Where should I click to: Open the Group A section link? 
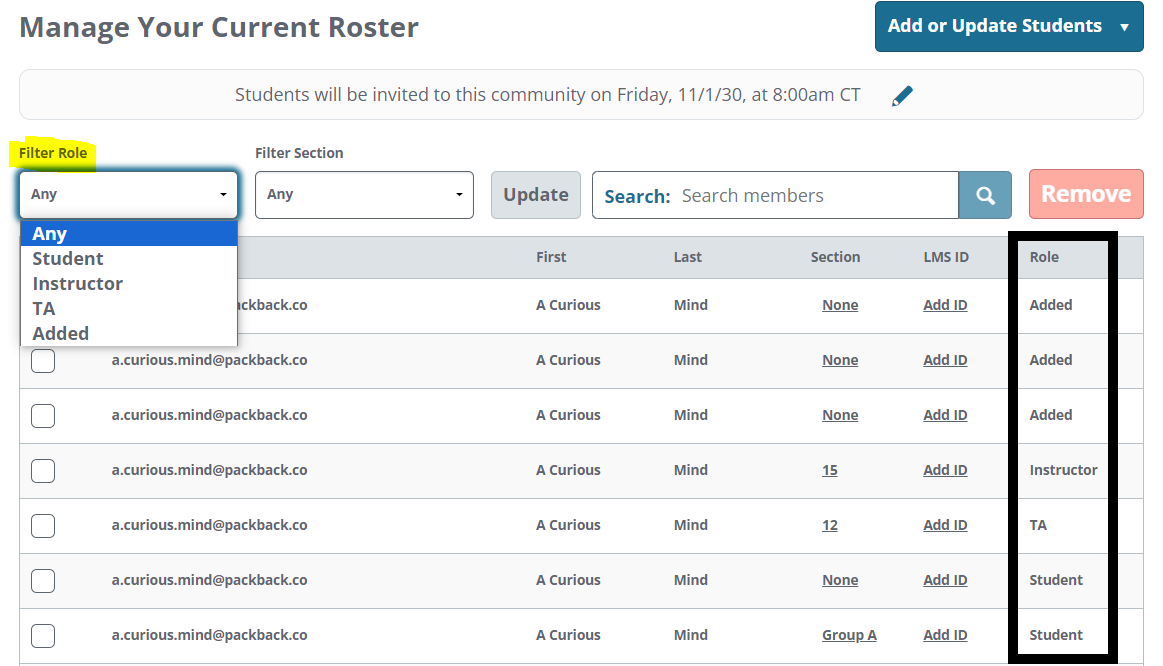849,635
